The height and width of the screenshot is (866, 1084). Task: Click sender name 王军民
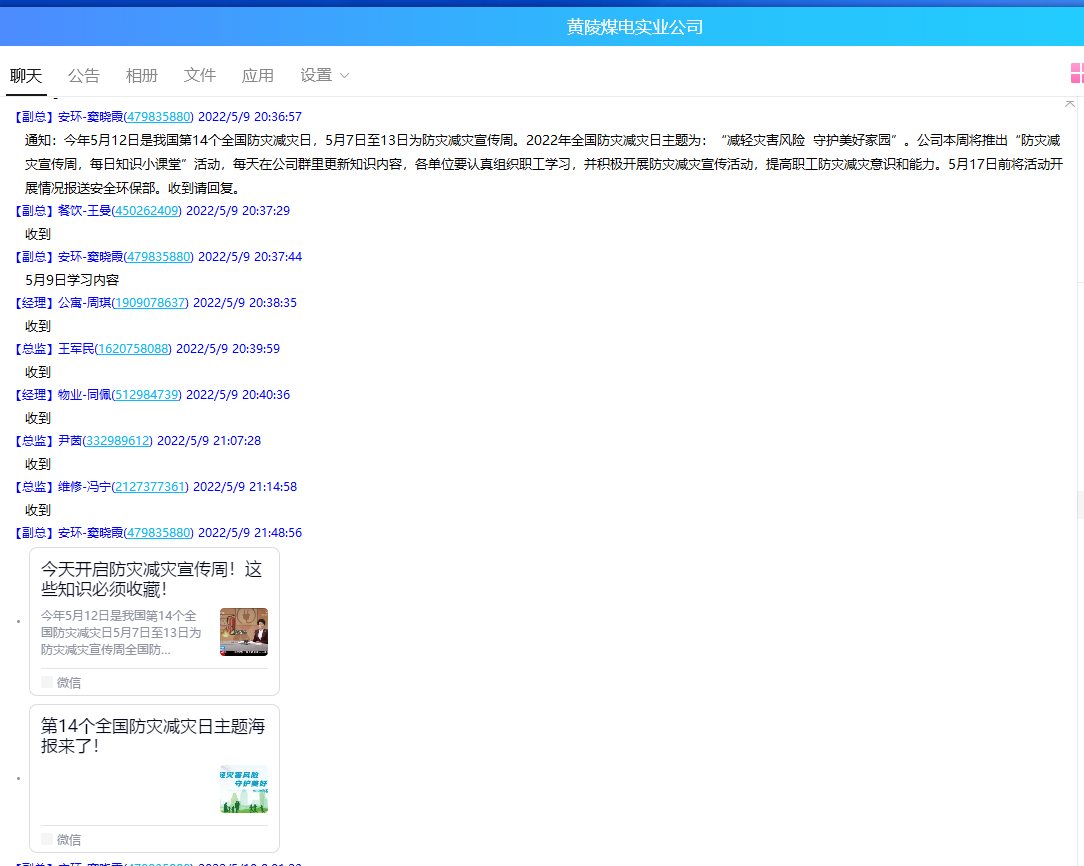coord(76,349)
